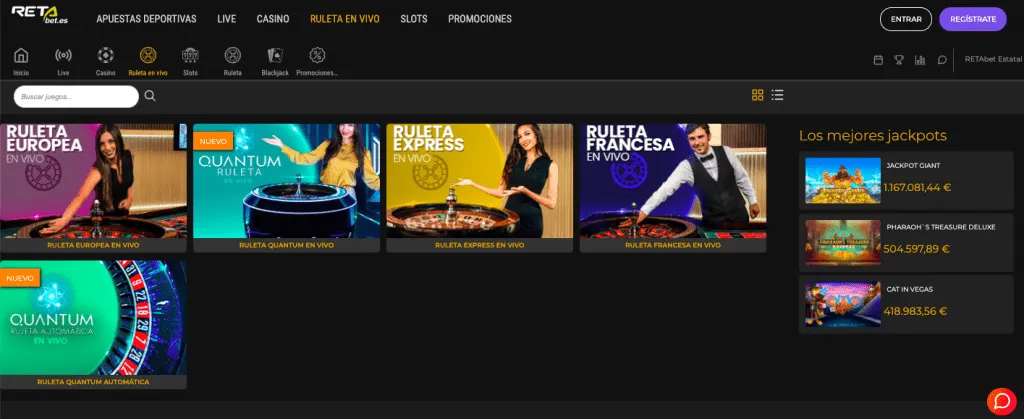Switch to list view
The width and height of the screenshot is (1024, 419).
pos(777,95)
